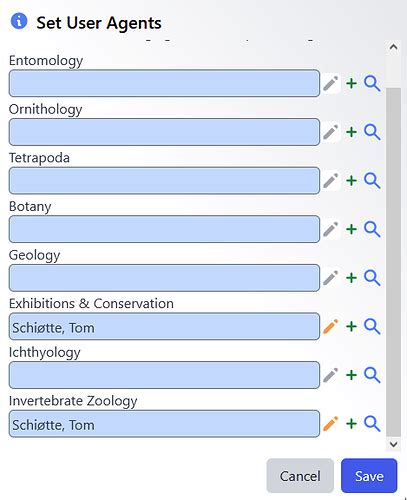Click the plus icon beside Tetrapoda
The height and width of the screenshot is (500, 407).
351,181
